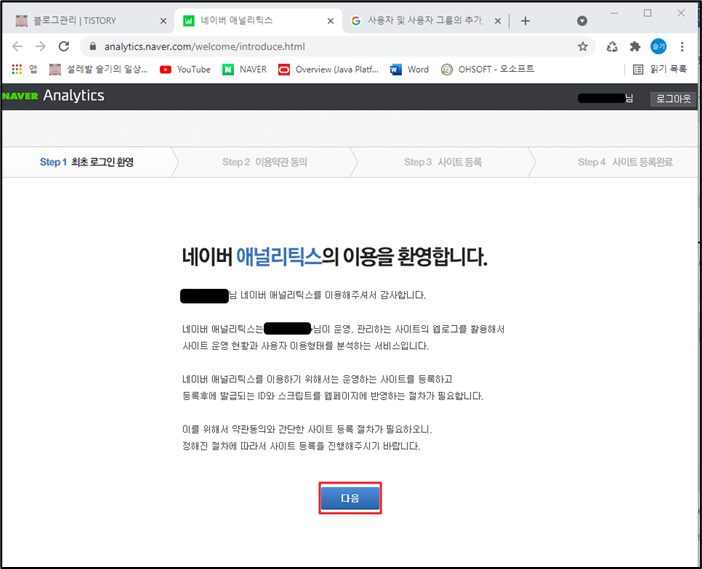View site information via lock icon
The height and width of the screenshot is (569, 702).
93,47
